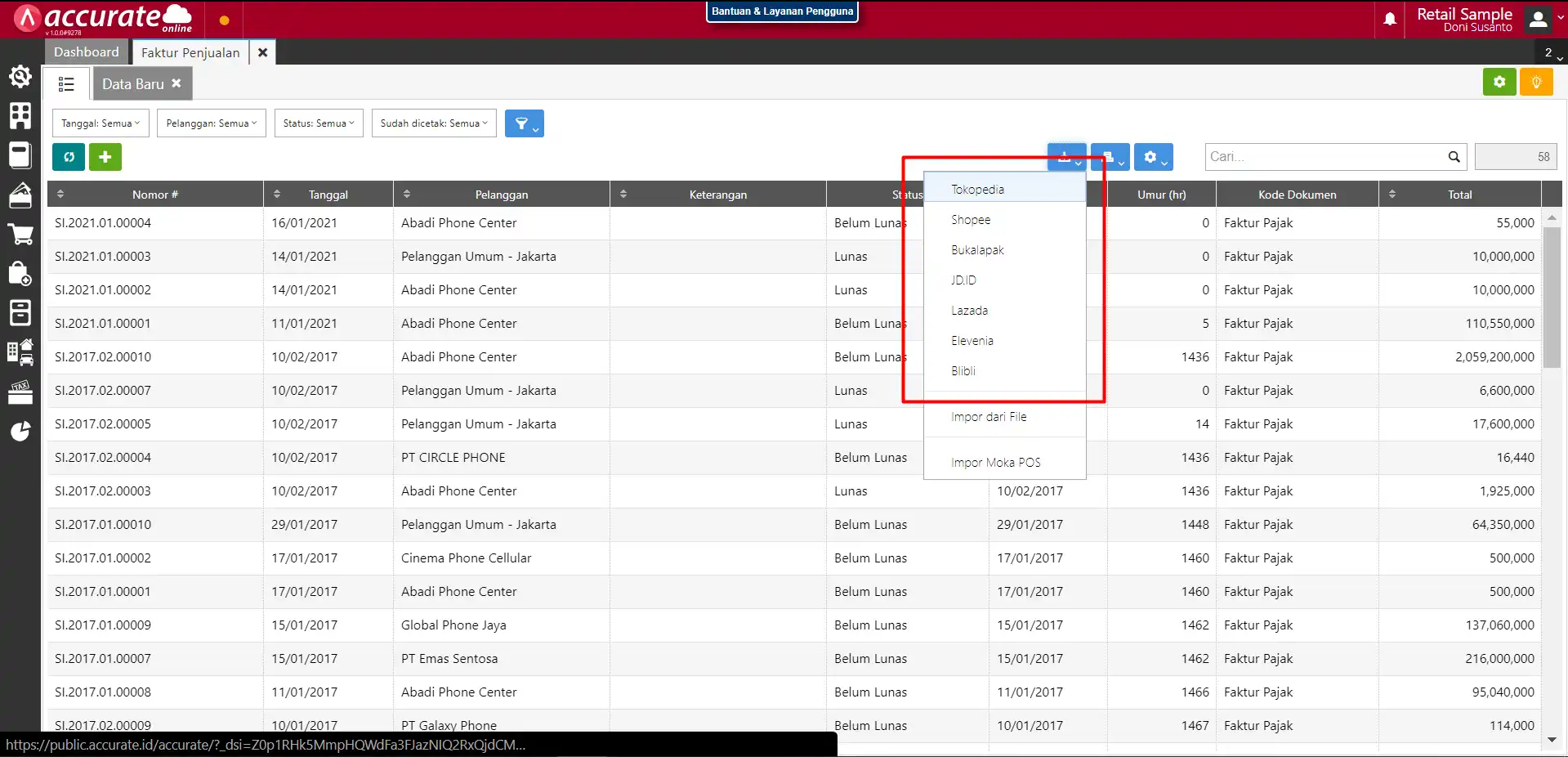The width and height of the screenshot is (1568, 757).
Task: Open the tax module sidebar icon
Action: click(x=20, y=392)
